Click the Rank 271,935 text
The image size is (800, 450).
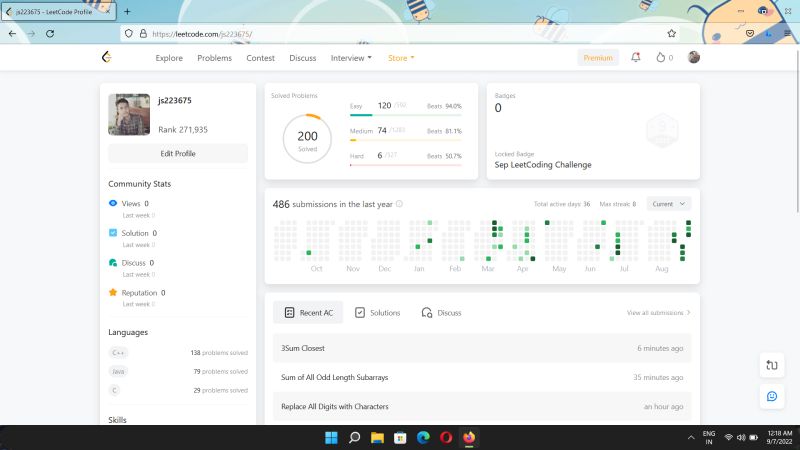point(183,130)
